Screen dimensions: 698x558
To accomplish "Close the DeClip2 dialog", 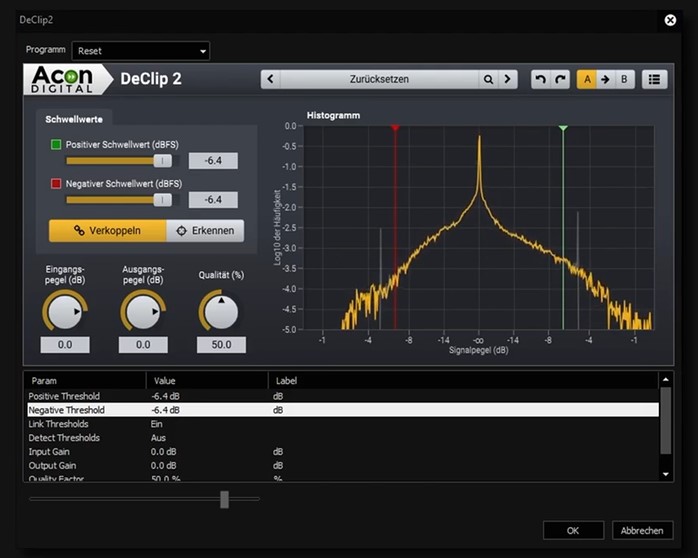I will [x=670, y=20].
